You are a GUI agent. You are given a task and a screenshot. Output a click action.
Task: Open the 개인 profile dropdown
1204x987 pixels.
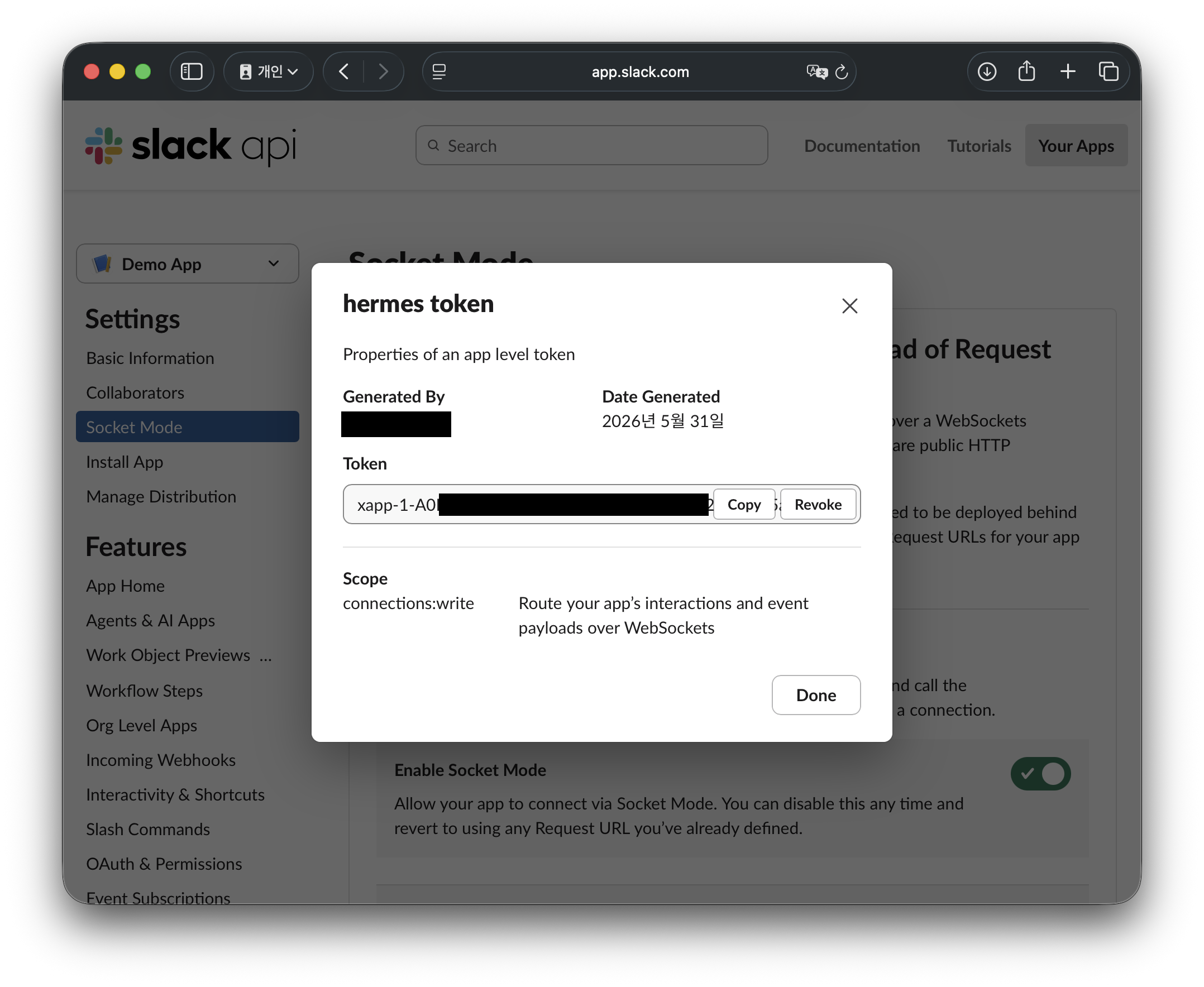click(269, 71)
